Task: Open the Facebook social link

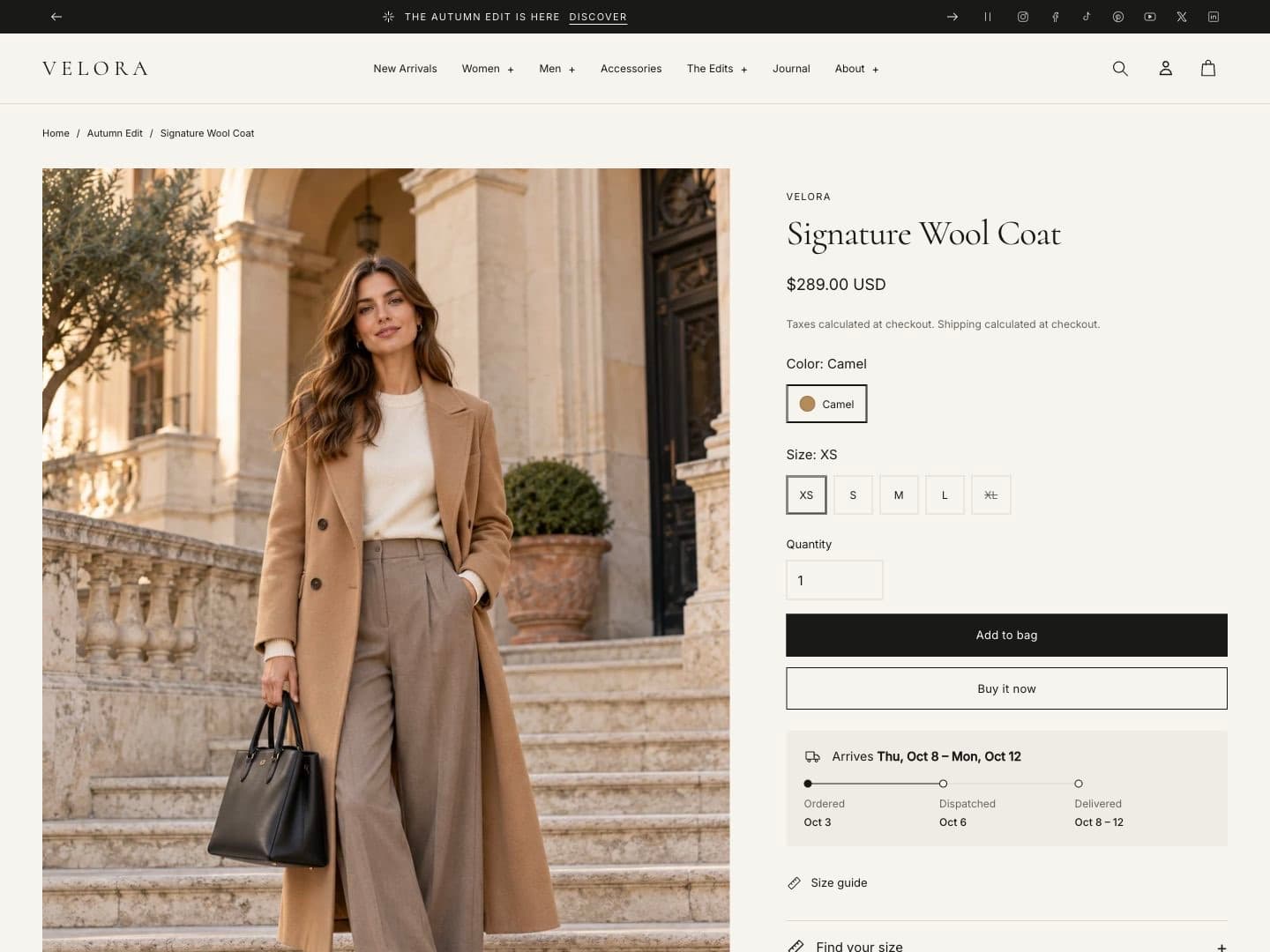Action: click(1055, 17)
